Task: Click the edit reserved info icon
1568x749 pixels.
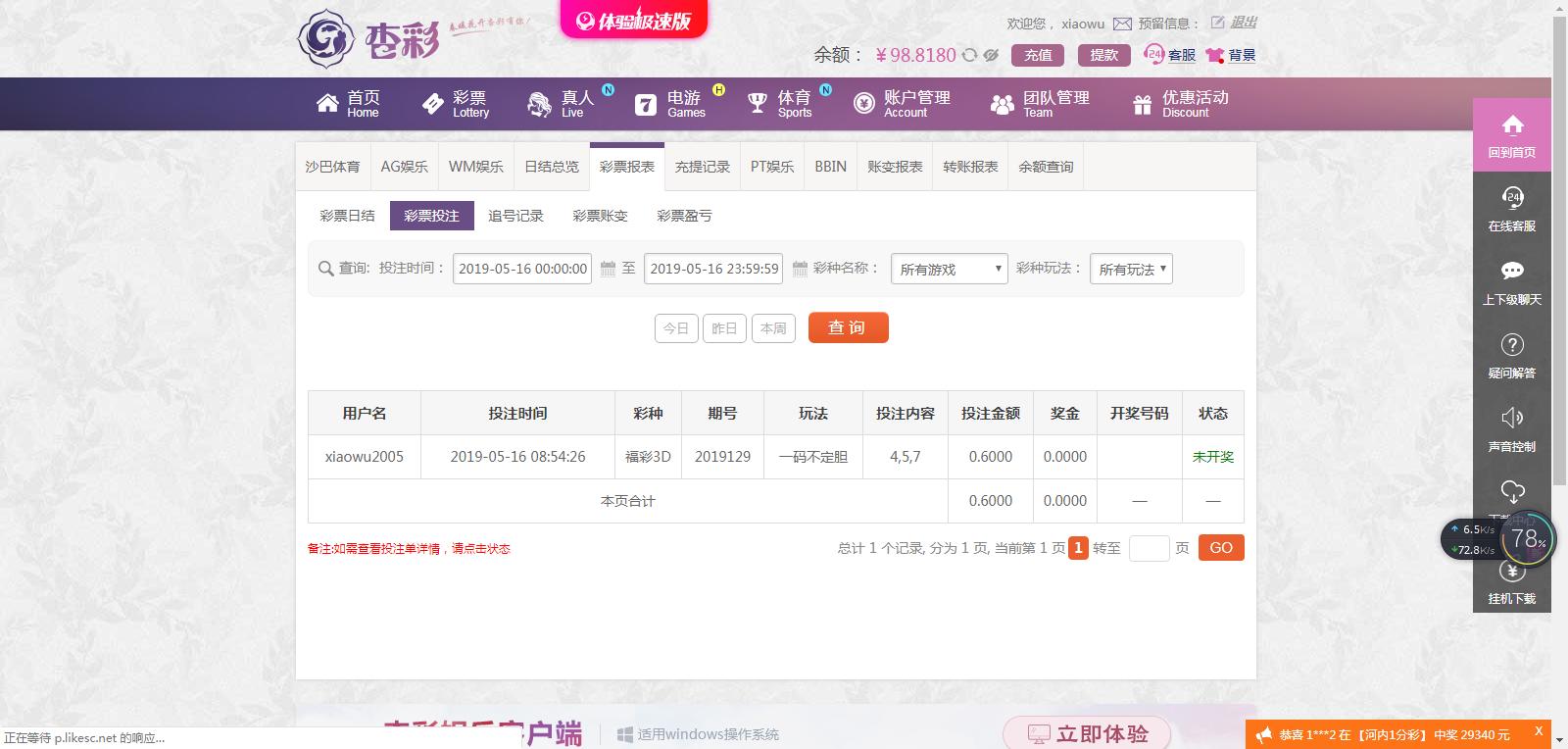Action: click(1217, 23)
